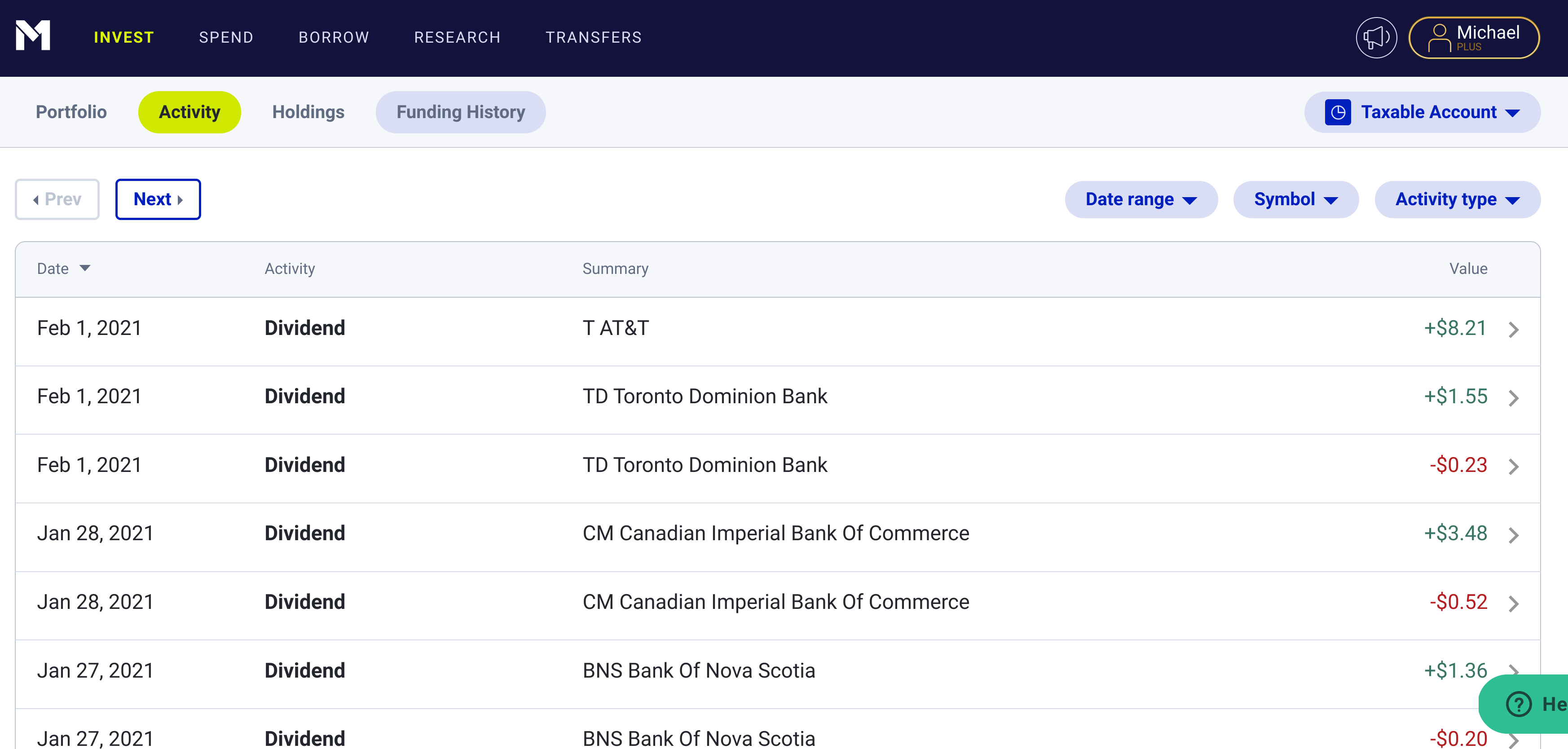Viewport: 1568px width, 749px height.
Task: Click the Value column header
Action: point(1468,269)
